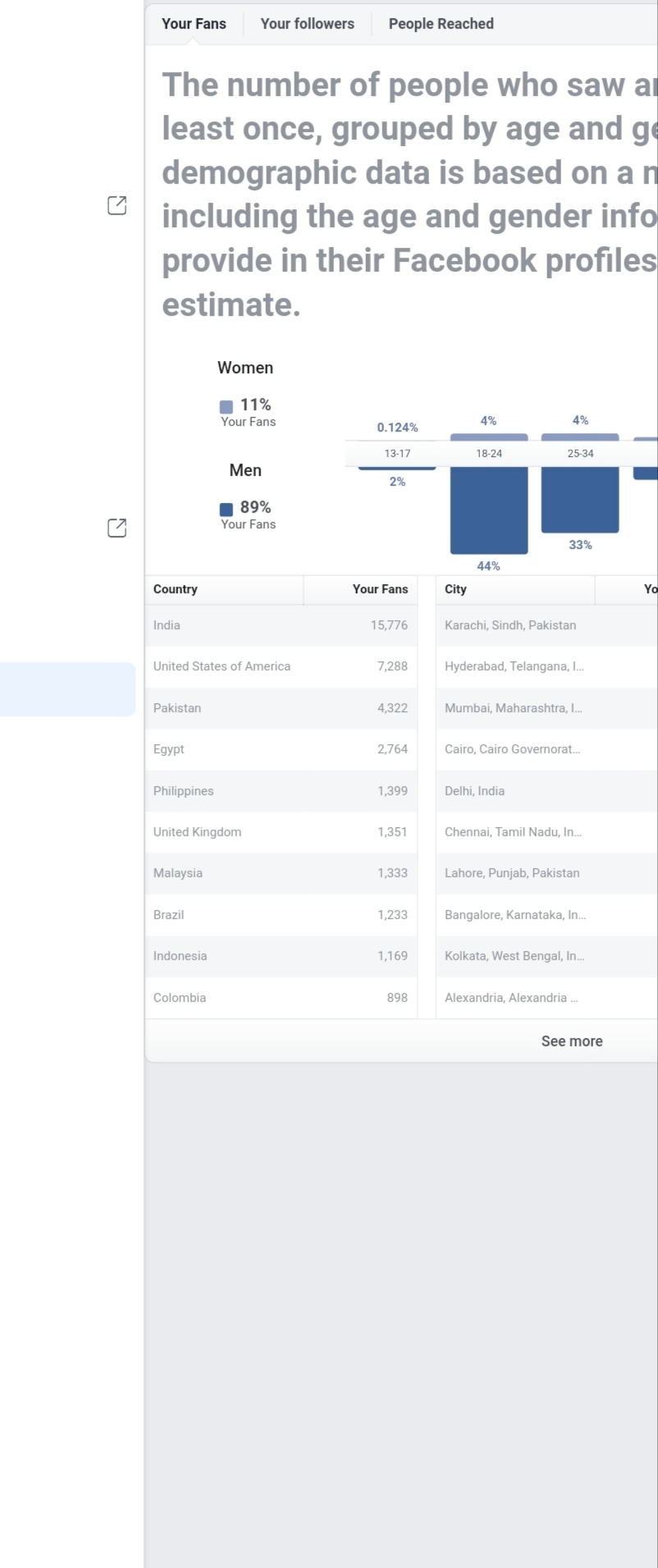This screenshot has width=658, height=1568.
Task: Select the United States of America row
Action: tap(281, 666)
